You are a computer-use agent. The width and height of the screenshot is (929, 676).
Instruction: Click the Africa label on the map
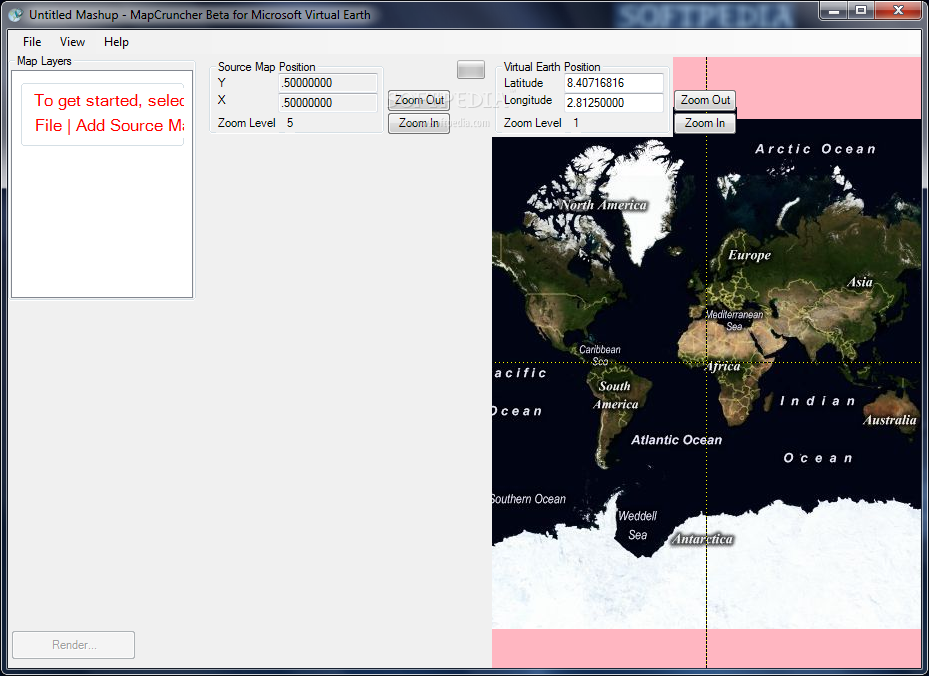[723, 367]
